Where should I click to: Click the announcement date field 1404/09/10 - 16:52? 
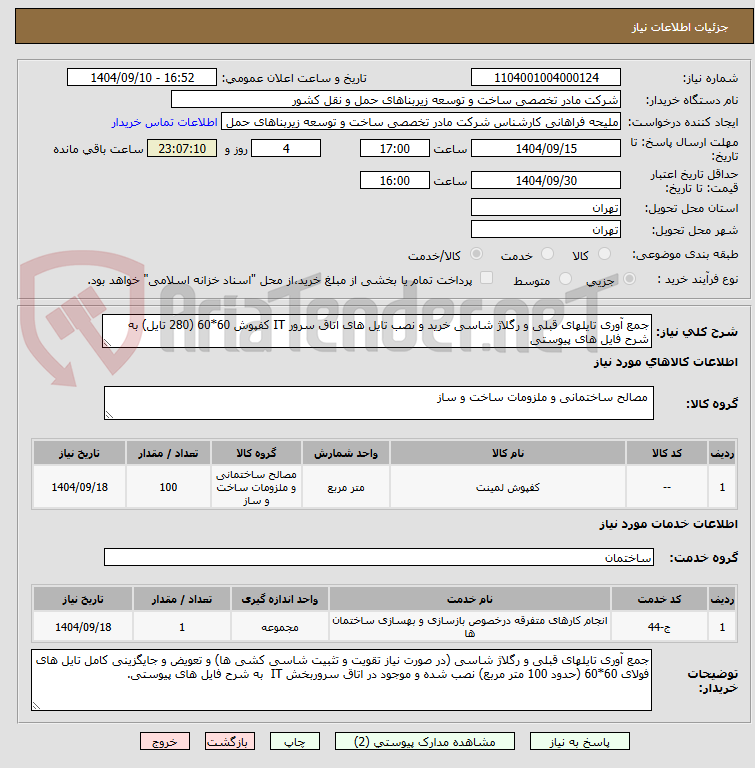point(142,77)
